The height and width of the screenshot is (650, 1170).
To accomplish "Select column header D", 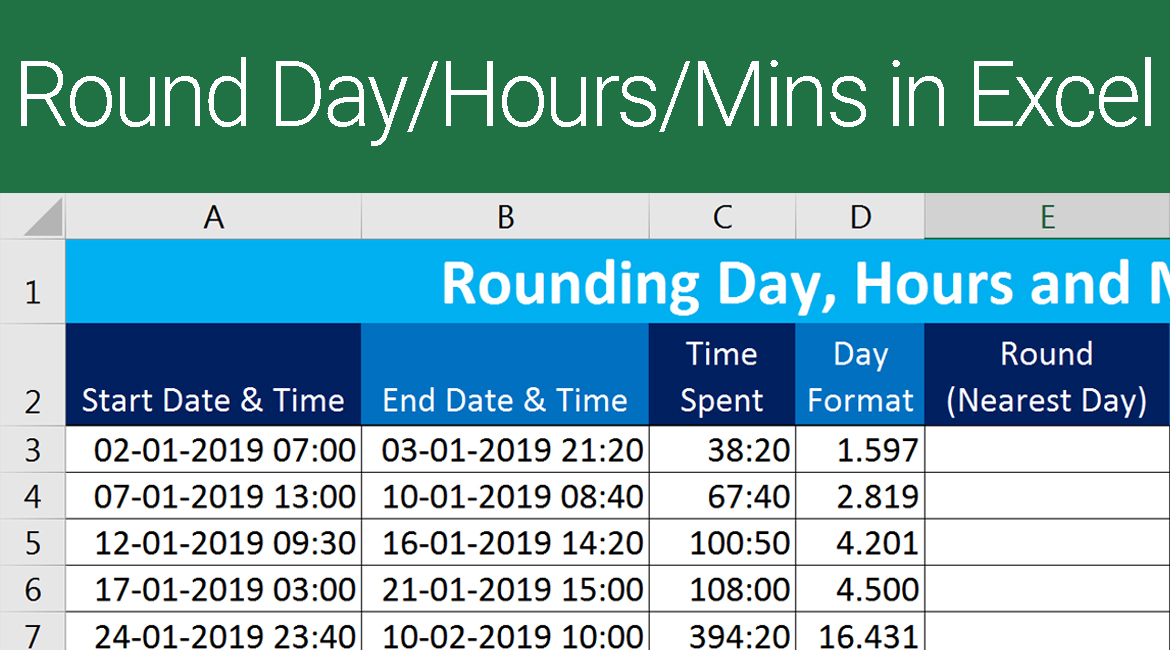I will (859, 217).
